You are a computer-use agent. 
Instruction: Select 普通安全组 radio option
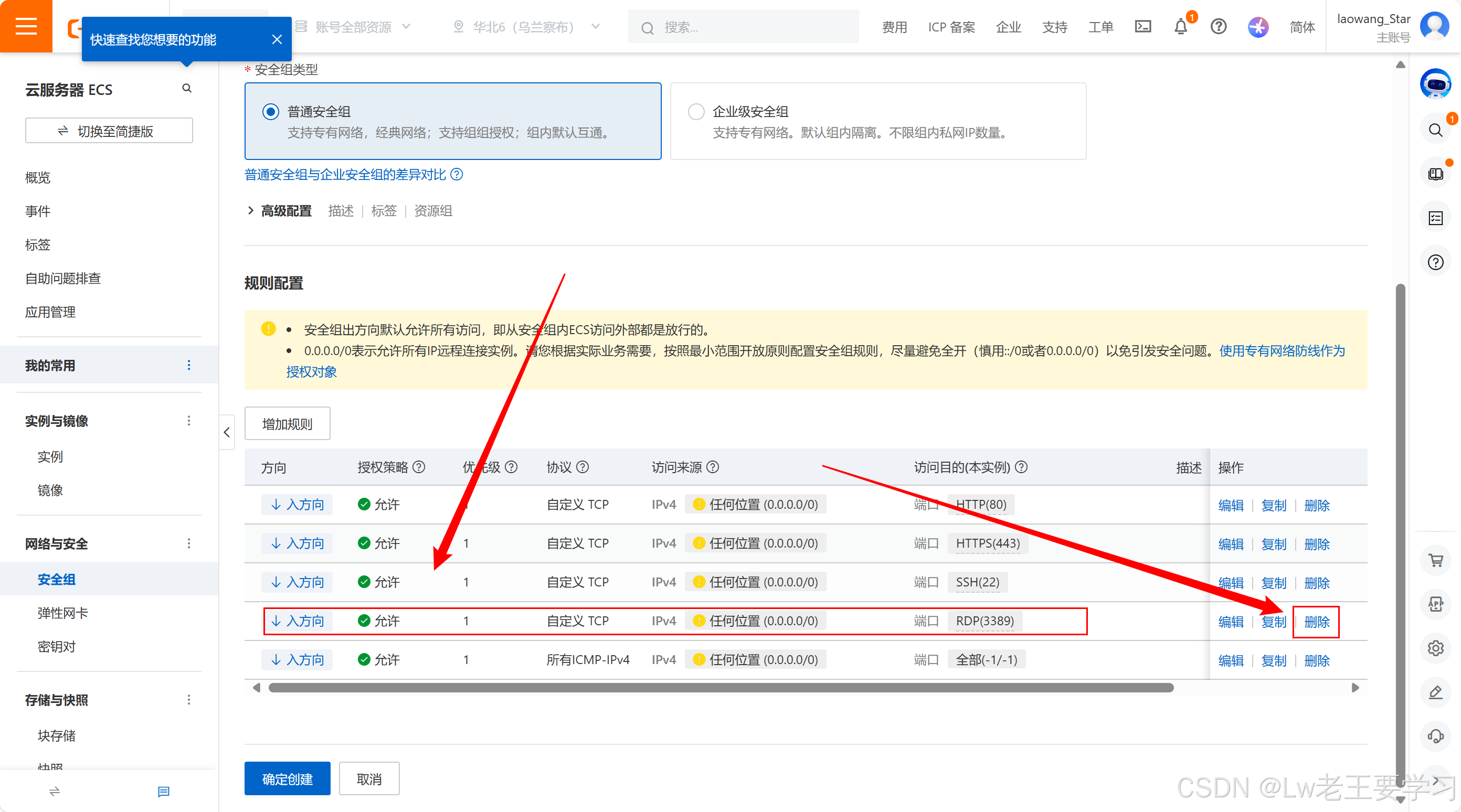(x=271, y=112)
